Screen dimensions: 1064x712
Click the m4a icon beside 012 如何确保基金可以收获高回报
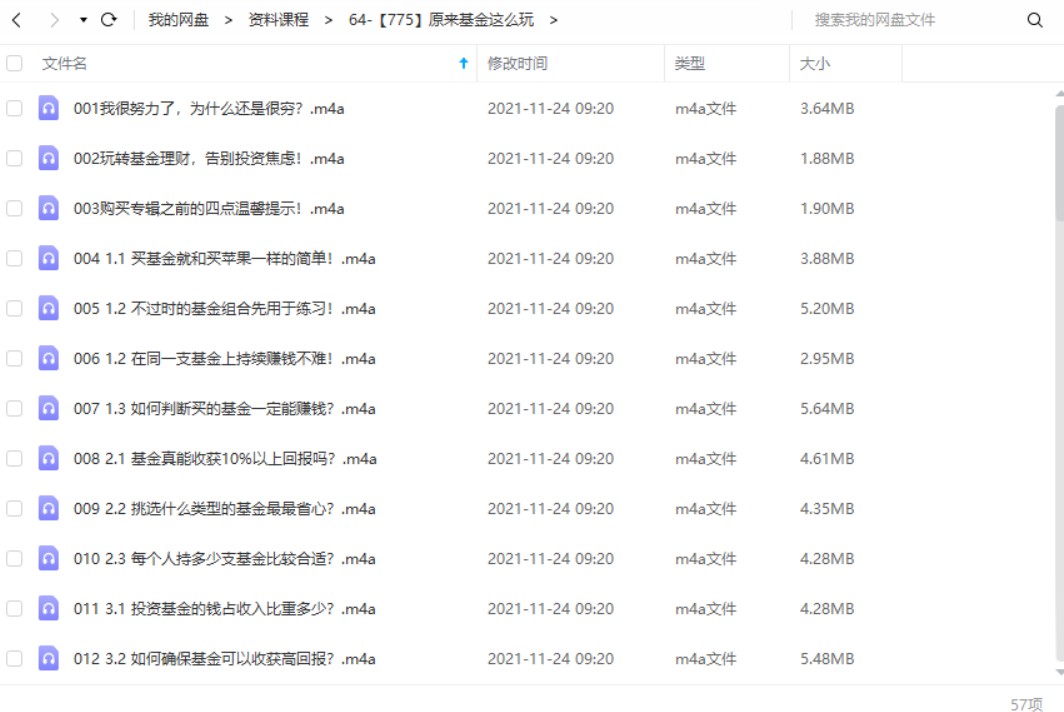pyautogui.click(x=48, y=658)
